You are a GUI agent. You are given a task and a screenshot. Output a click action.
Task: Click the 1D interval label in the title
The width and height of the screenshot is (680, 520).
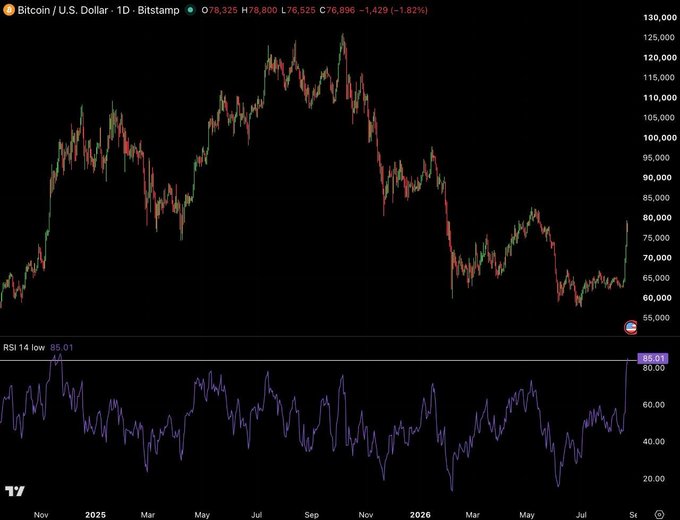click(123, 10)
